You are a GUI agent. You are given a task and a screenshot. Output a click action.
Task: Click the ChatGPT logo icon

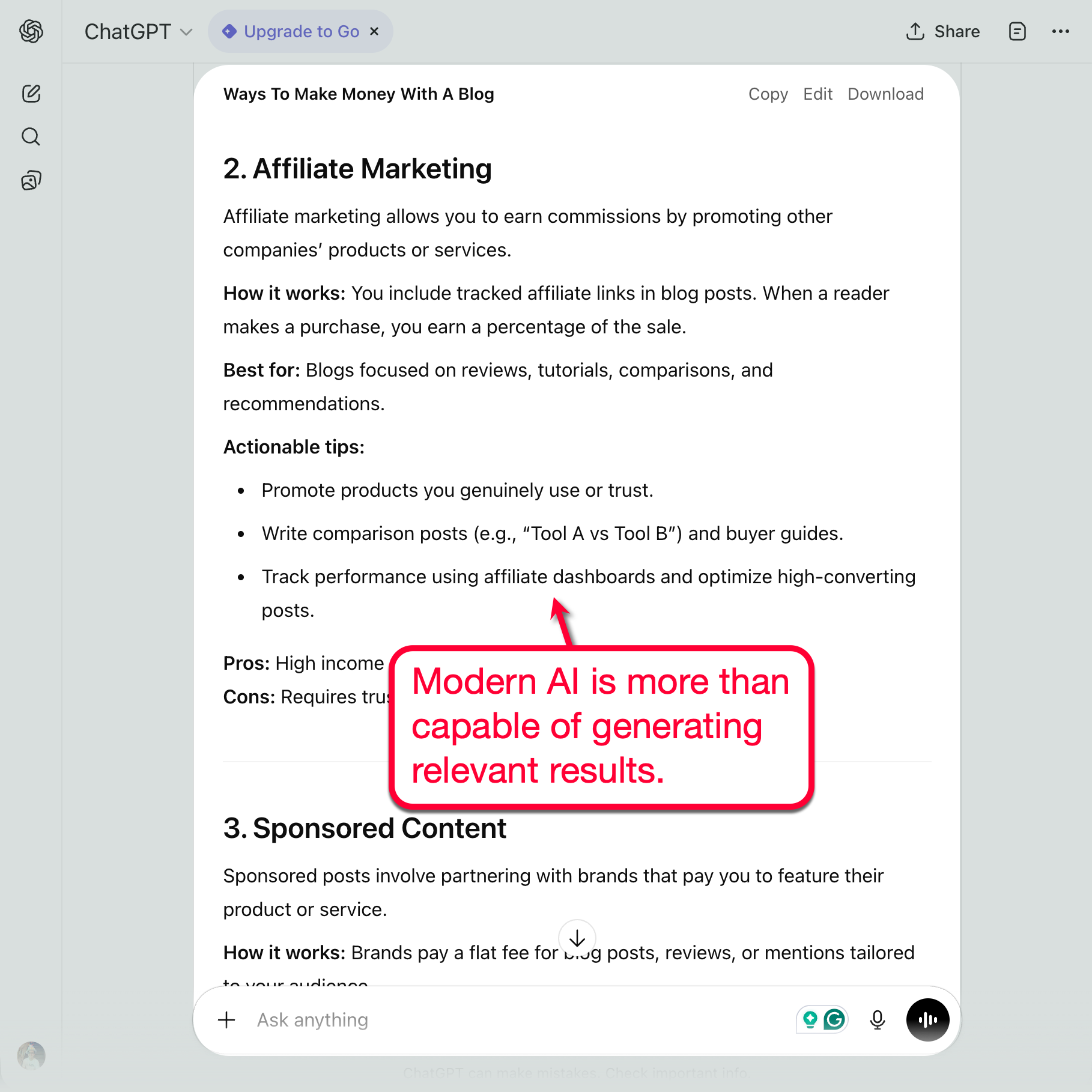click(x=31, y=31)
